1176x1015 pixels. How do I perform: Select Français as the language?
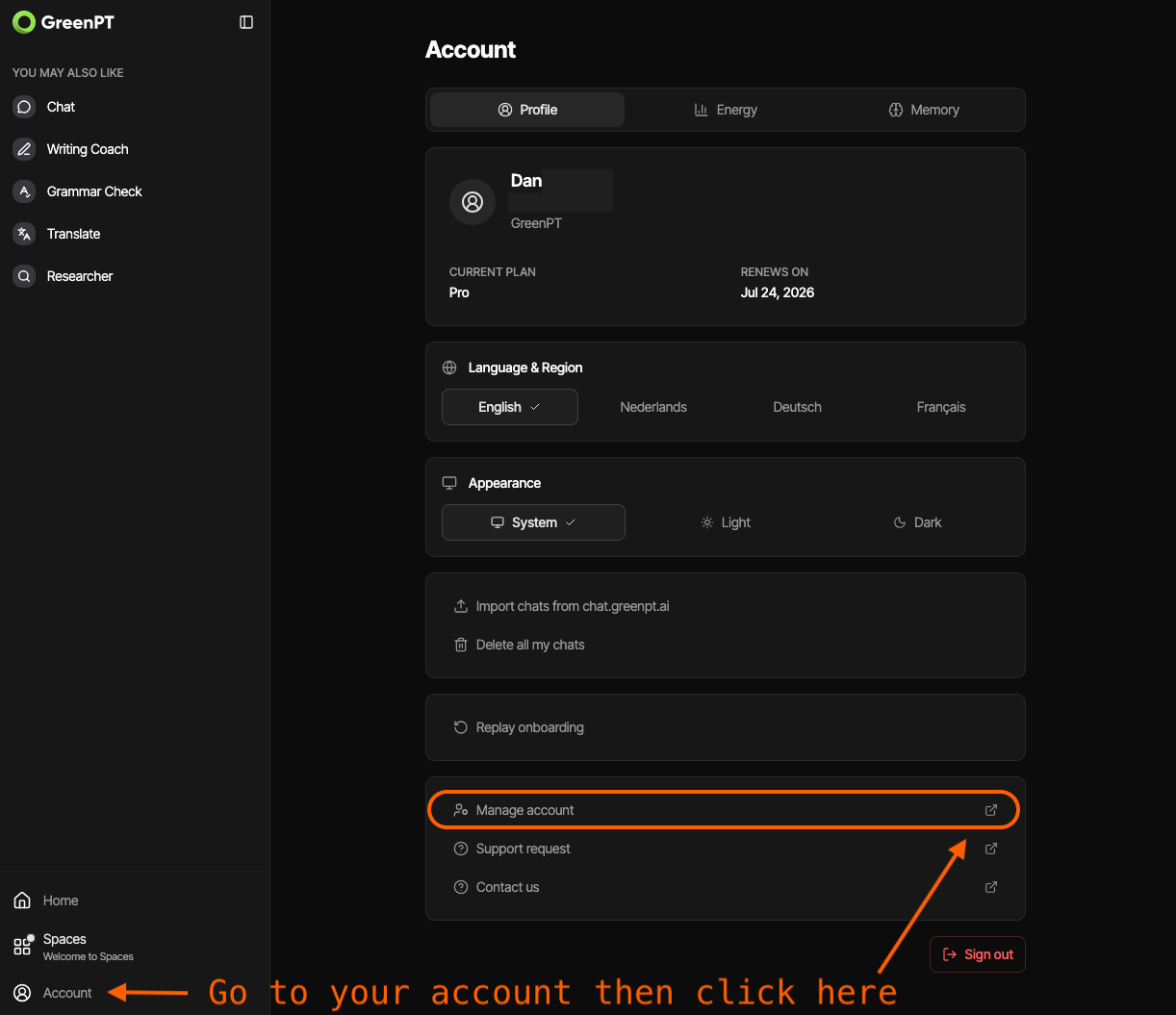pos(941,407)
